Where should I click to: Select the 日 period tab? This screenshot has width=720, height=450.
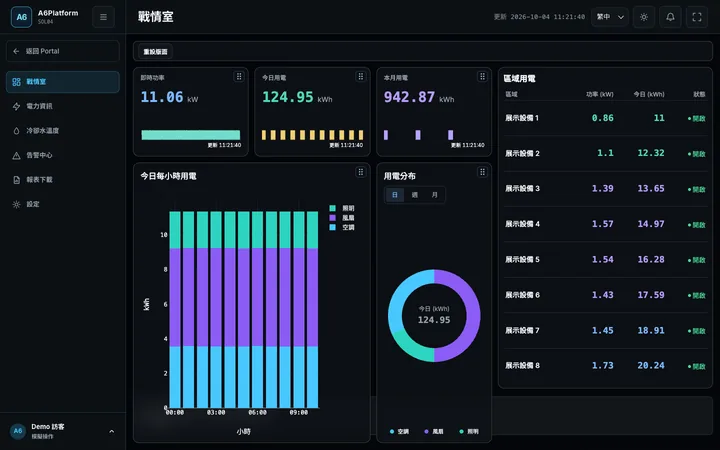click(394, 195)
